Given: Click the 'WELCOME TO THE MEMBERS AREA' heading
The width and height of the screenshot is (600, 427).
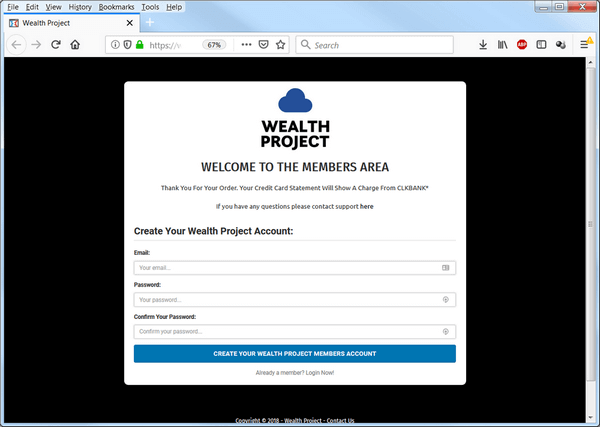Looking at the screenshot, I should 295,167.
